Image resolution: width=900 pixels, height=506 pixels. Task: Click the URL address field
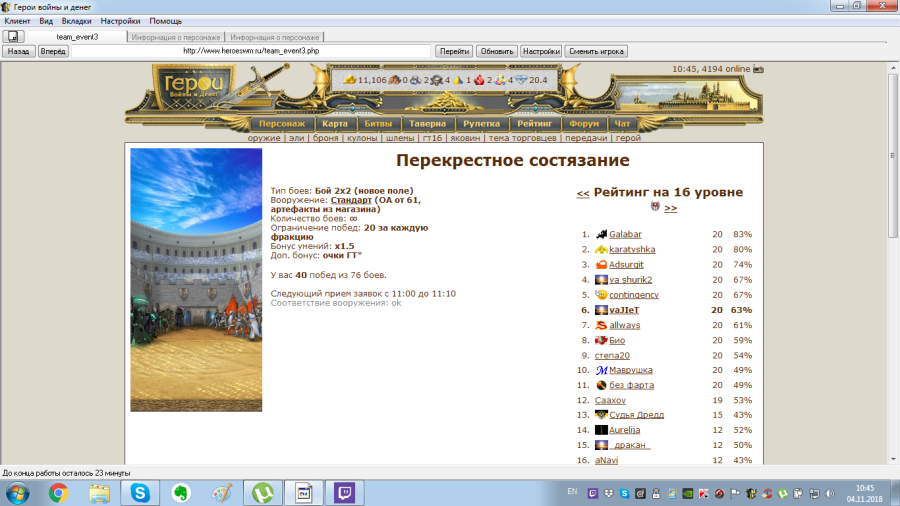pos(251,51)
